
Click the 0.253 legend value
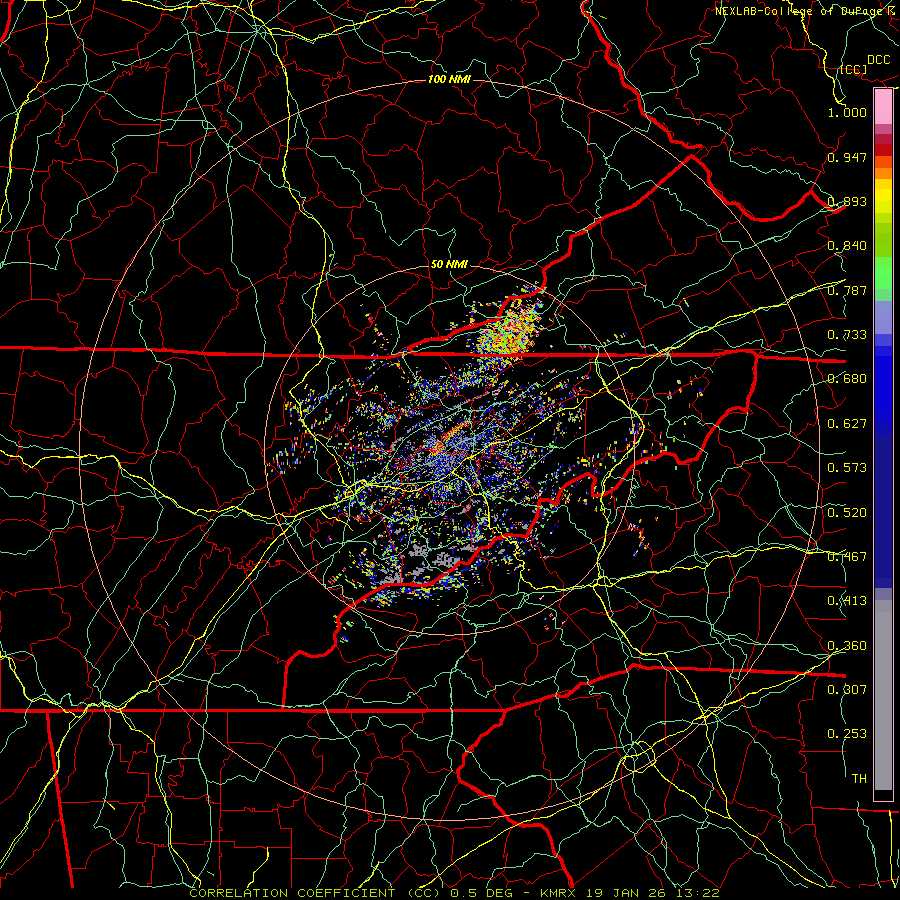coord(847,734)
